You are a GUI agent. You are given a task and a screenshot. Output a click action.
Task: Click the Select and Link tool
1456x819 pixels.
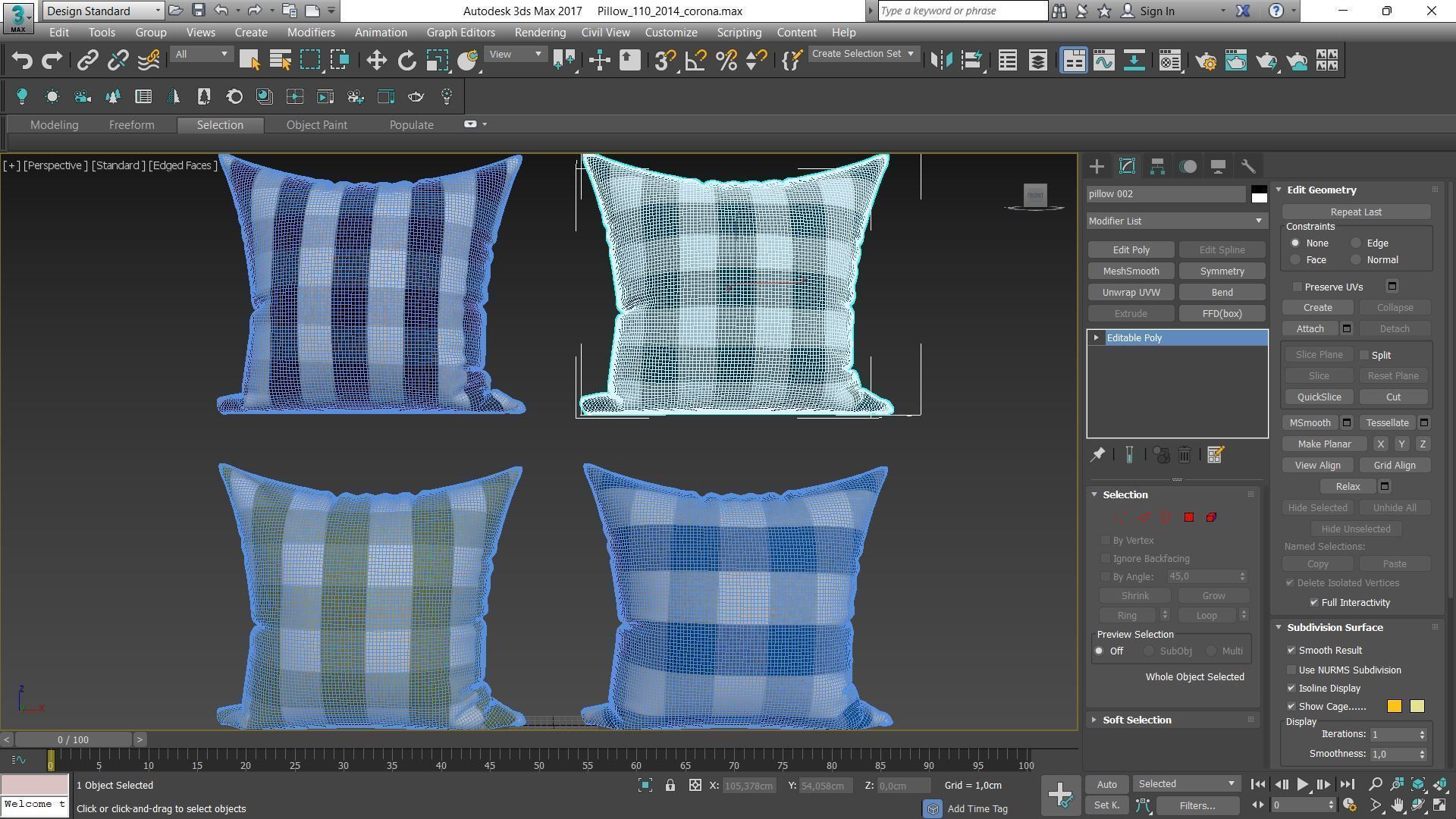[x=88, y=61]
